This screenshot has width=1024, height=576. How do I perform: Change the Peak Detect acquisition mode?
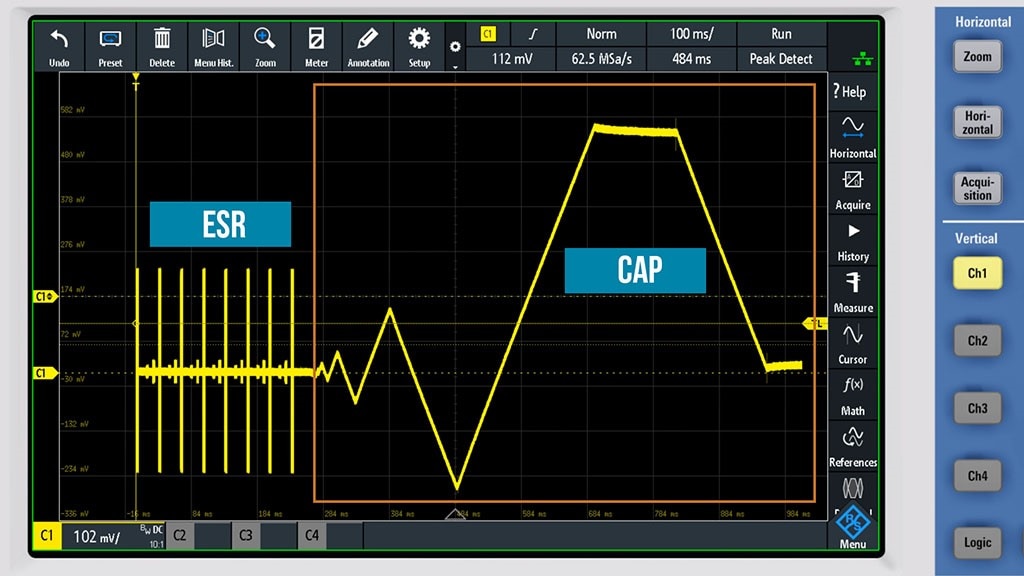(x=781, y=59)
